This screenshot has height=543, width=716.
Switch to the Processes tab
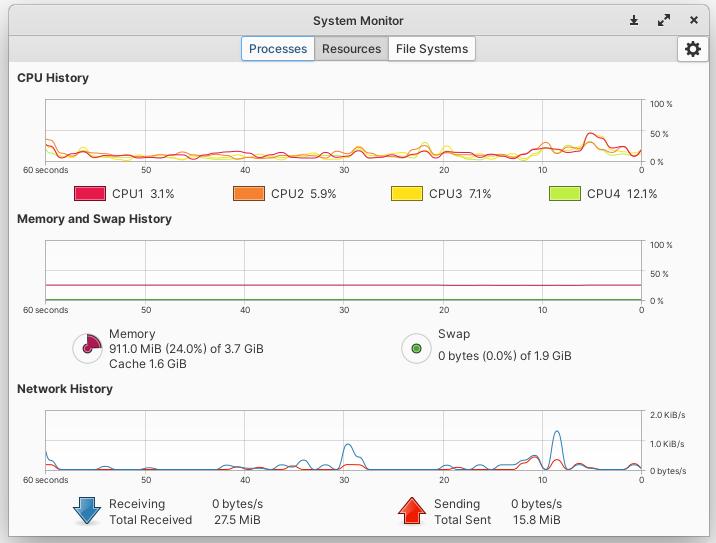point(278,49)
